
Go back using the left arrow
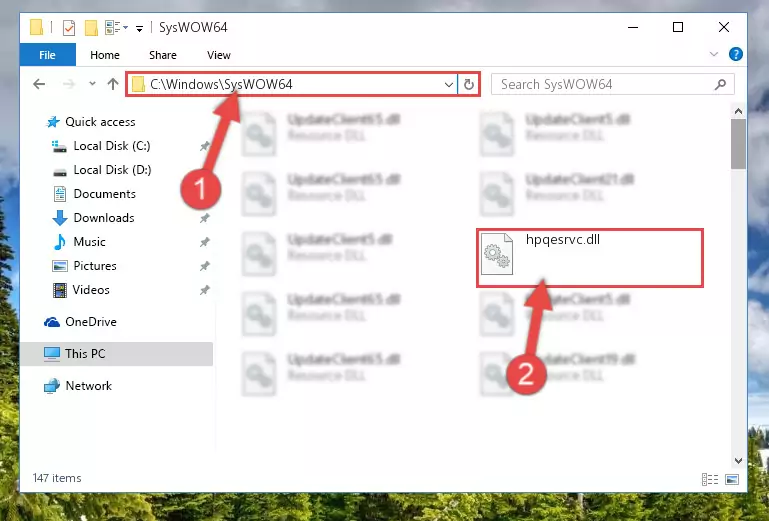pos(39,84)
